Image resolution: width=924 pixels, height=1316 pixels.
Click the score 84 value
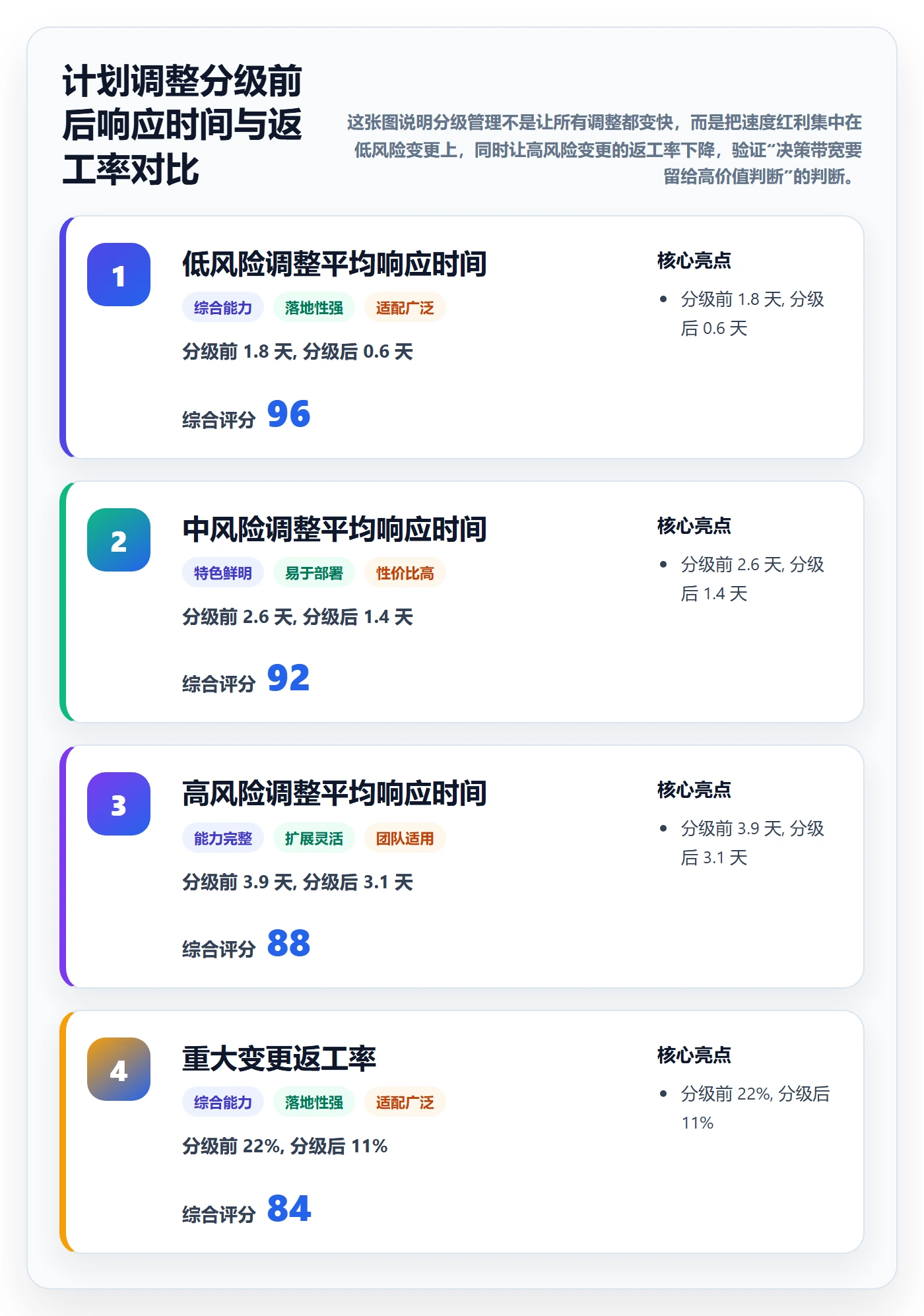pyautogui.click(x=288, y=1209)
